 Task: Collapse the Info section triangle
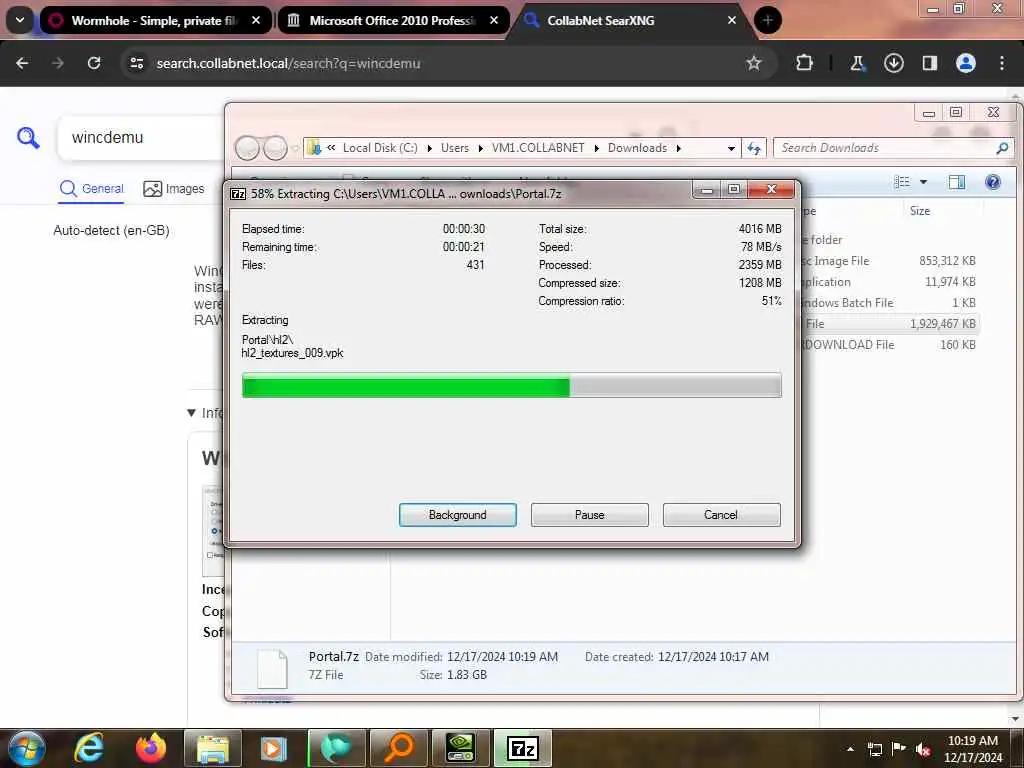191,413
